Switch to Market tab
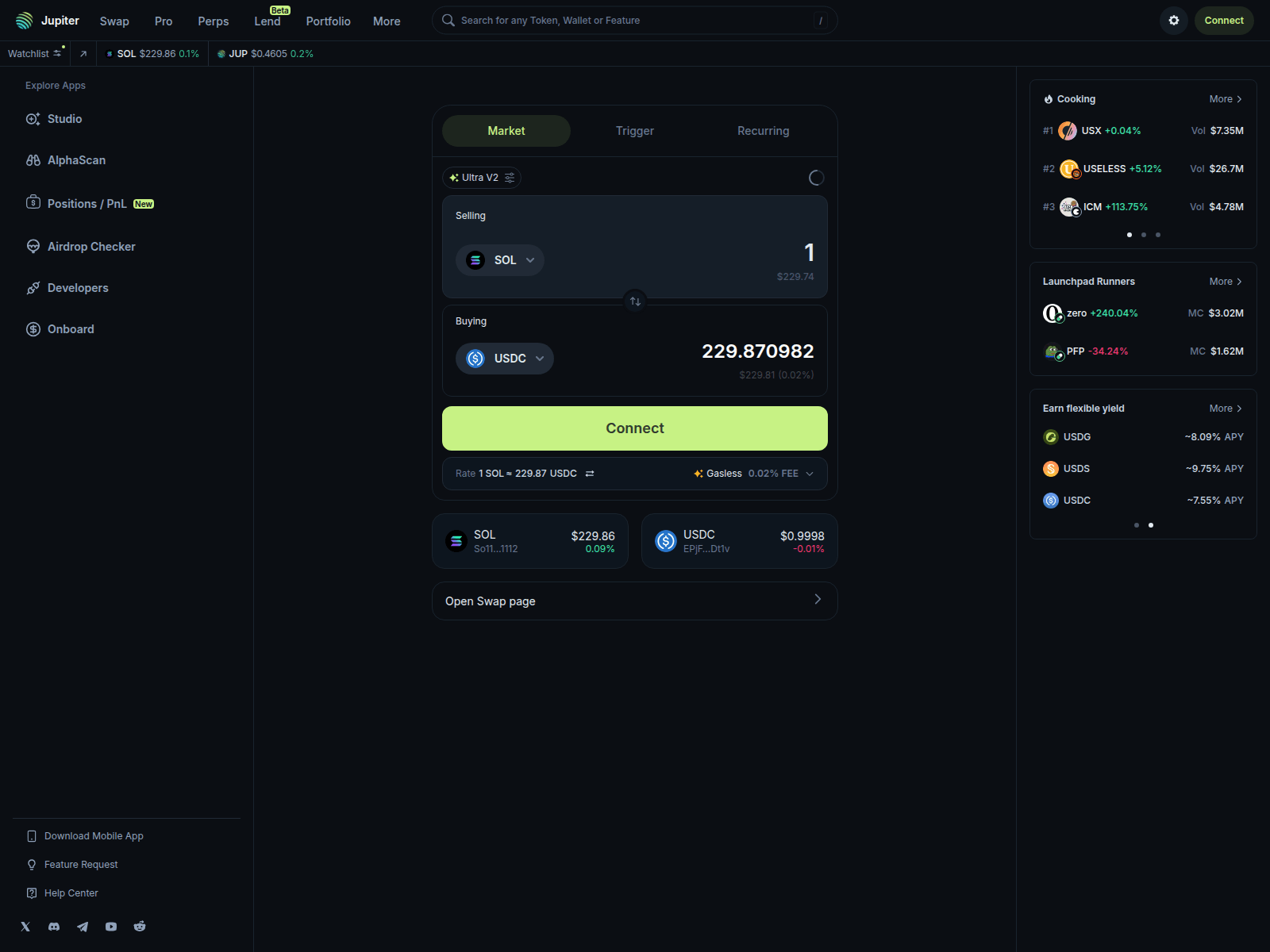1270x952 pixels. pos(506,131)
